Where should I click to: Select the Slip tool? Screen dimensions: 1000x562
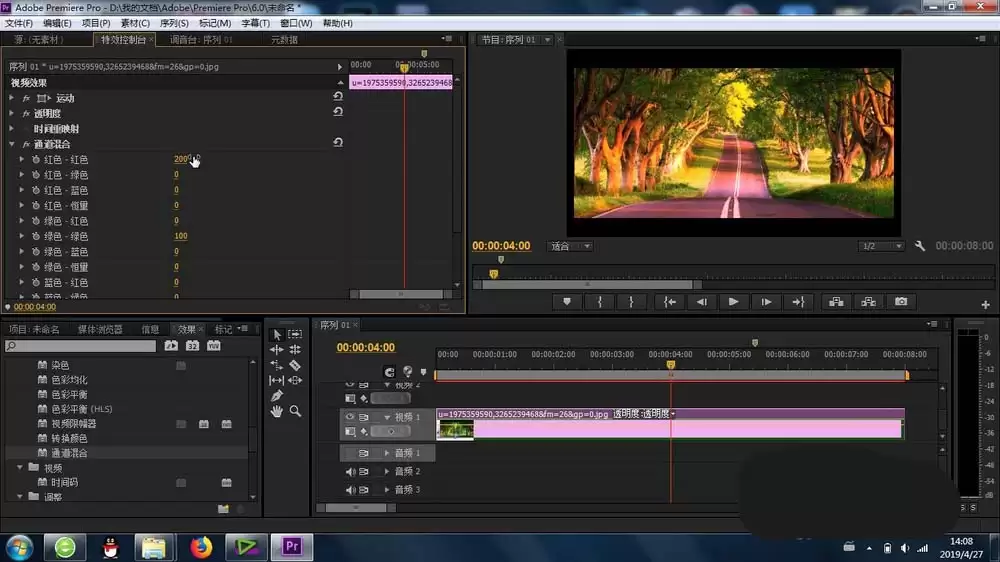277,380
